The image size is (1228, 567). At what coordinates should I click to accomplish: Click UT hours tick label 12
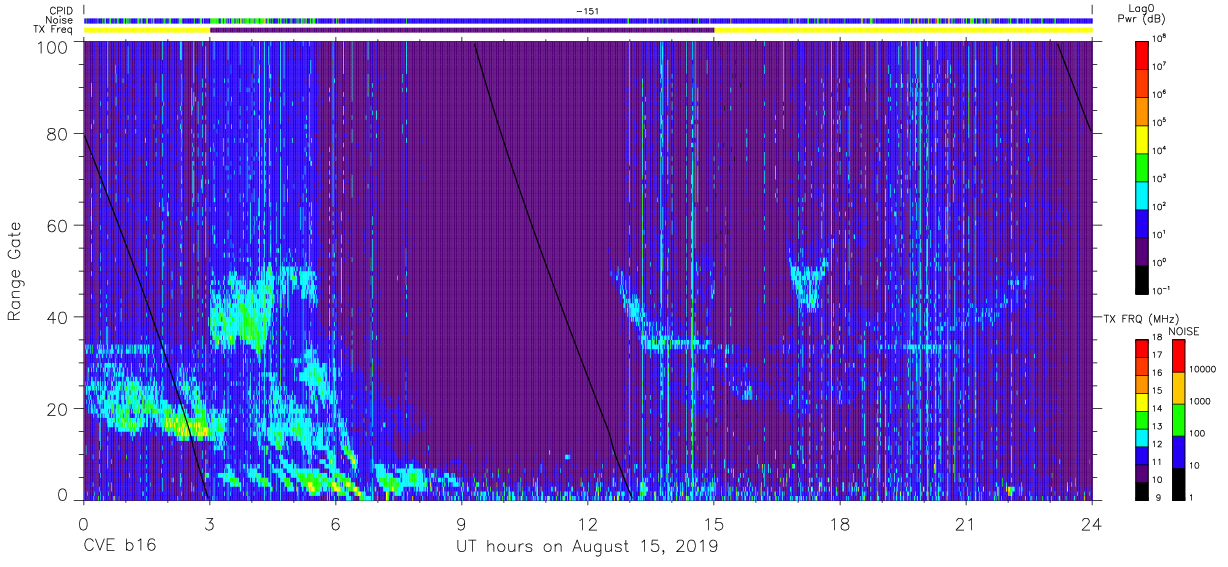[x=587, y=523]
